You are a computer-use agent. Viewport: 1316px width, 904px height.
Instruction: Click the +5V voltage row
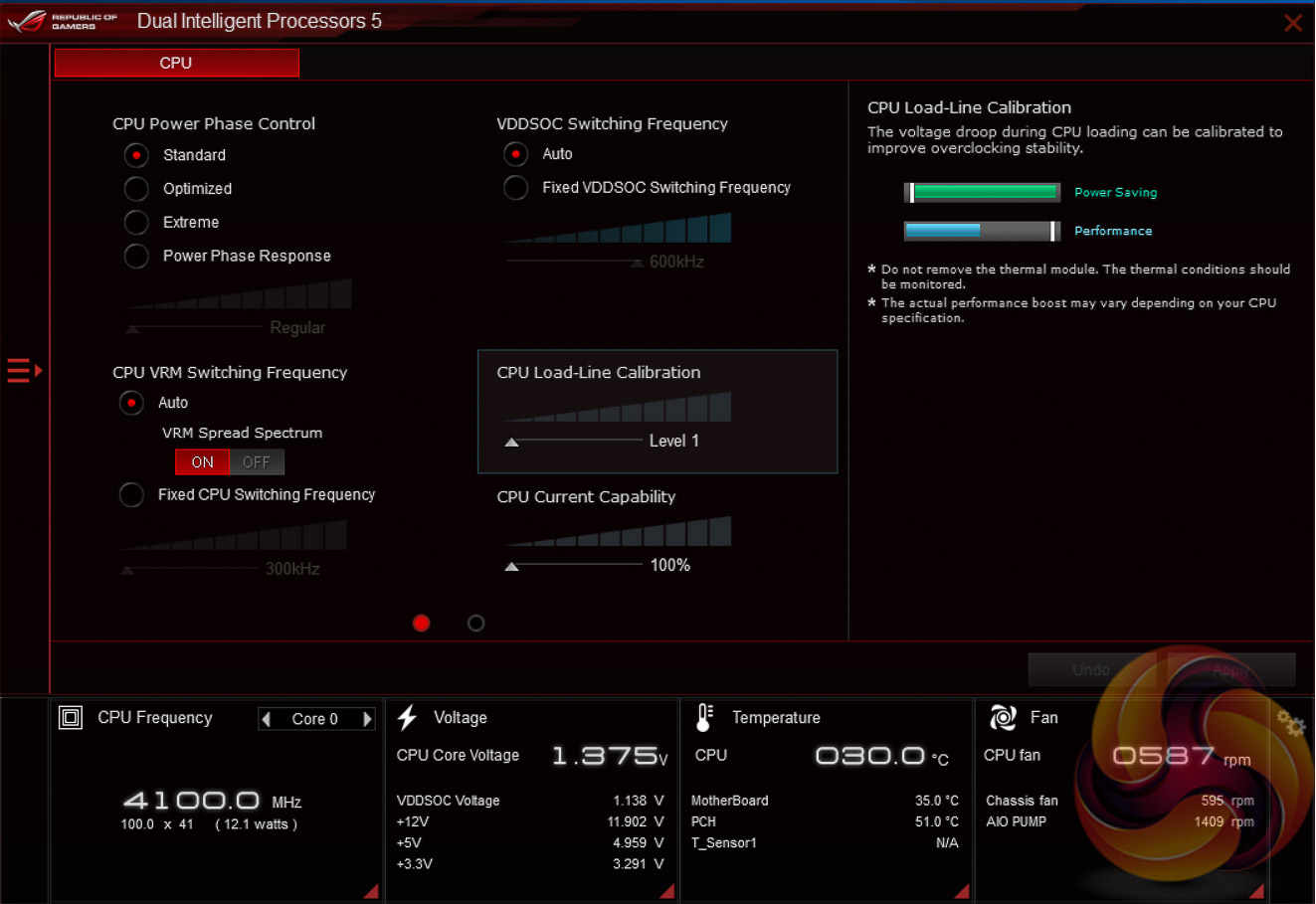[x=530, y=842]
